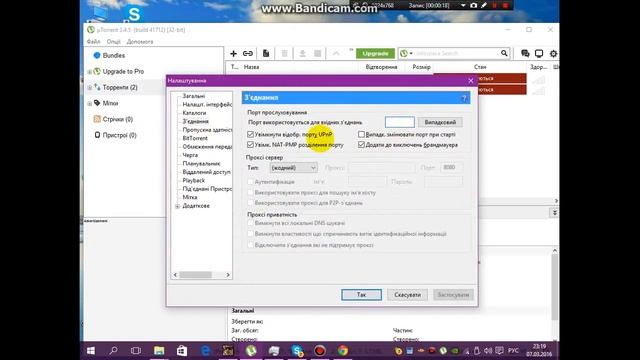
Task: Click the help question mark in З'єднання header
Action: 464,98
